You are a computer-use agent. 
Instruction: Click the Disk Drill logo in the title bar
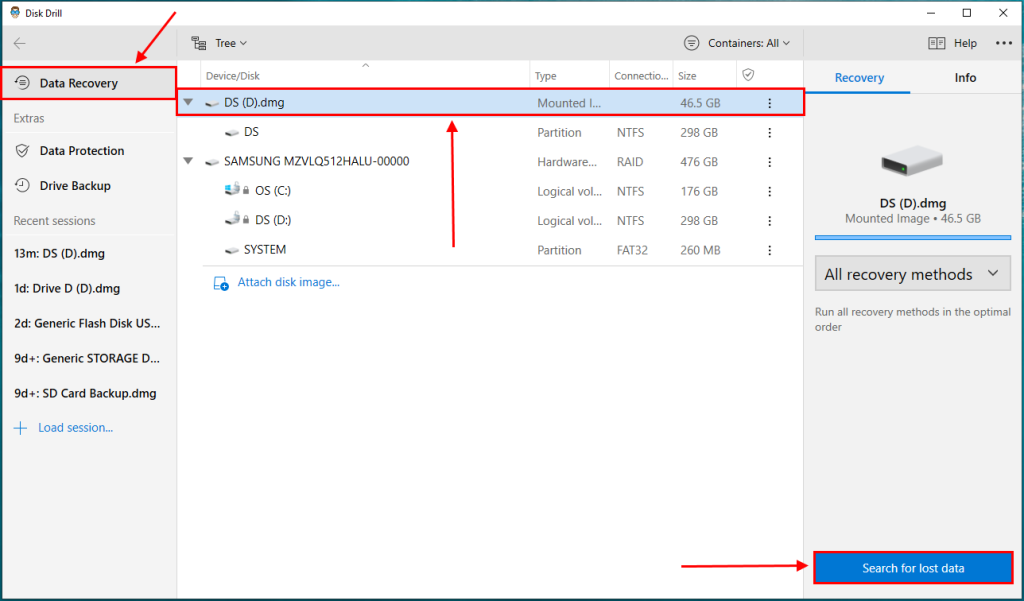12,12
